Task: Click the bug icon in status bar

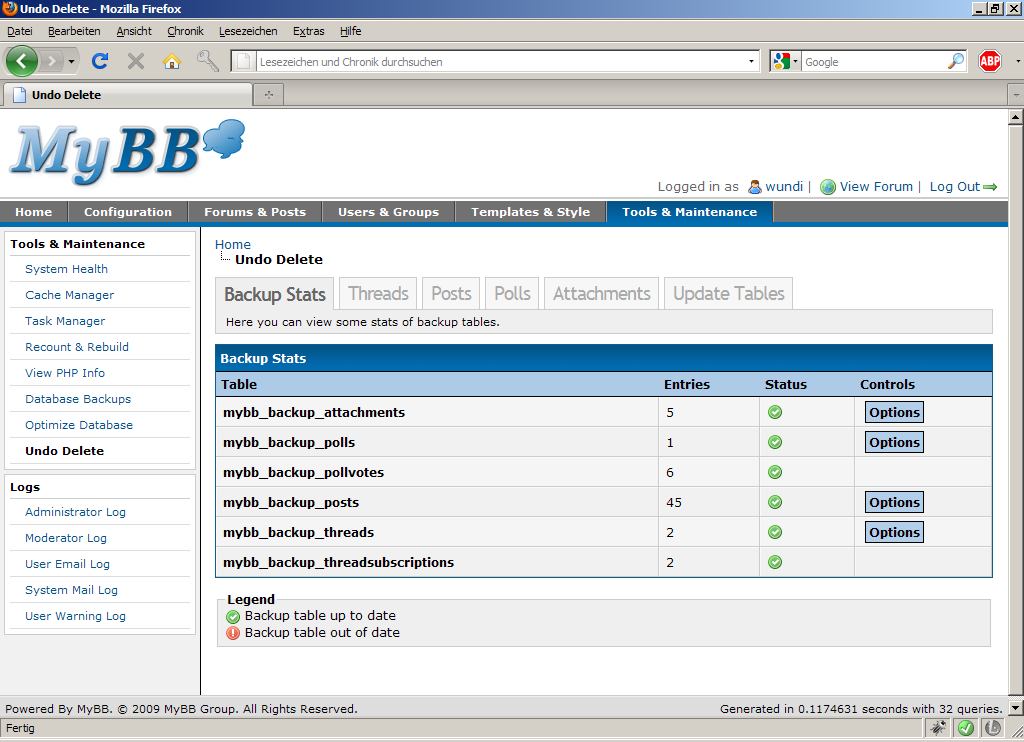Action: tap(938, 728)
